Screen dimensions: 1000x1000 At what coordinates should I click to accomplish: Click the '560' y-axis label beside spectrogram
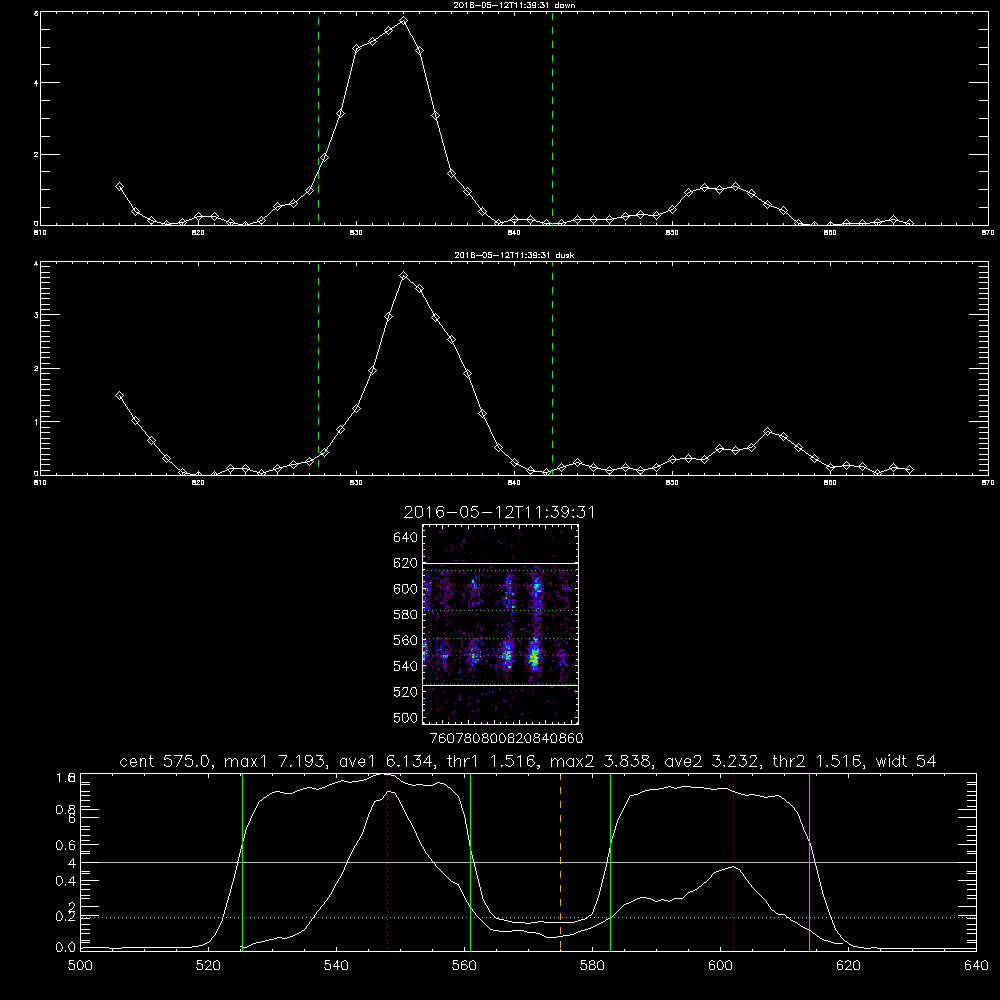pos(405,640)
